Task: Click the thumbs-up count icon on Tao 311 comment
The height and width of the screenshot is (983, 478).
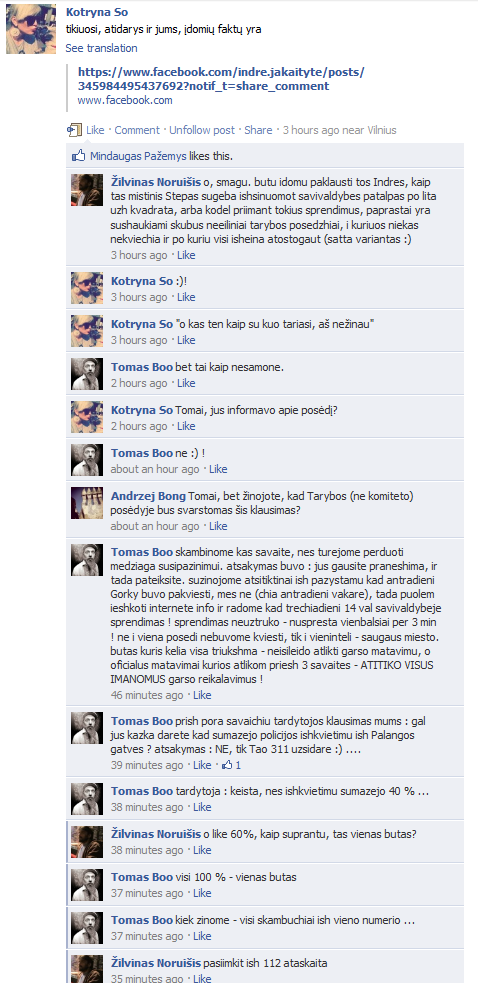Action: coord(228,765)
